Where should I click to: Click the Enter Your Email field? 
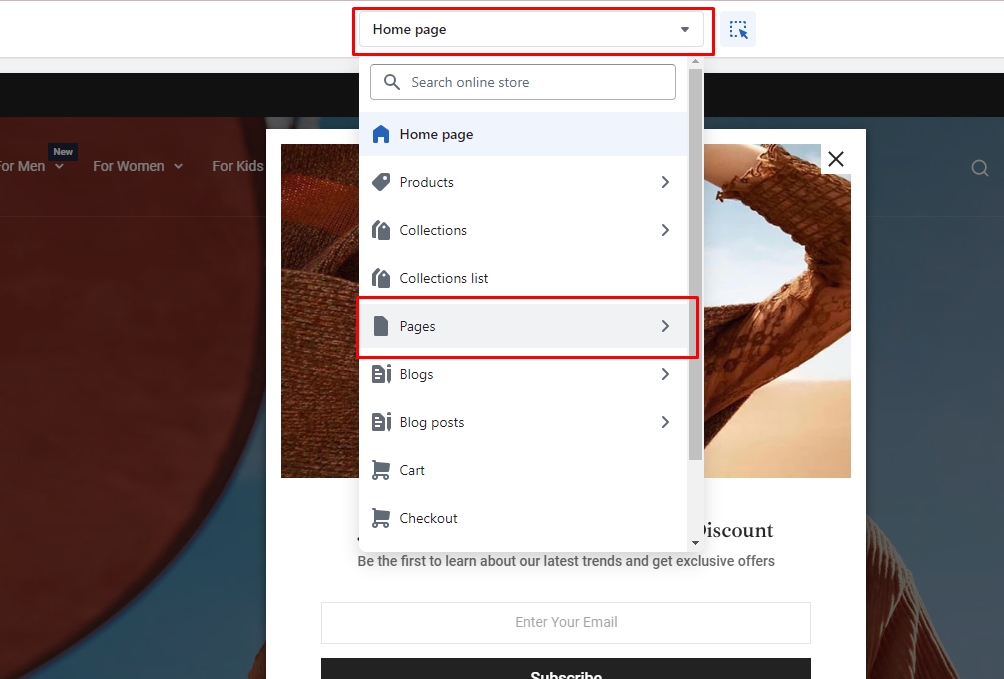(x=566, y=622)
